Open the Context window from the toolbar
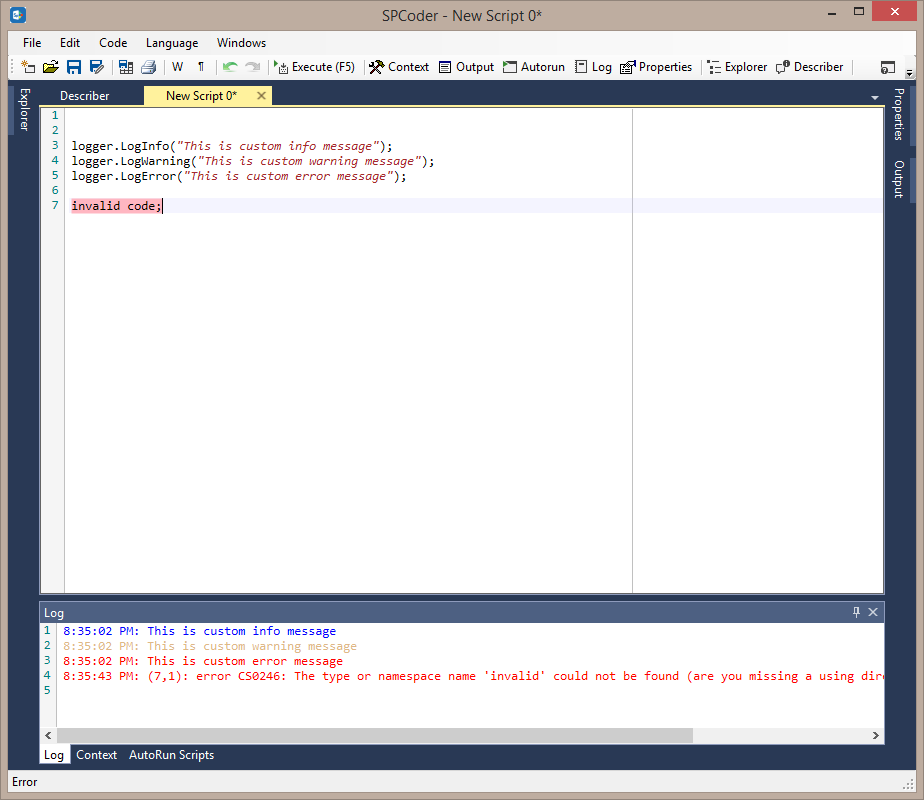The image size is (924, 800). coord(399,67)
